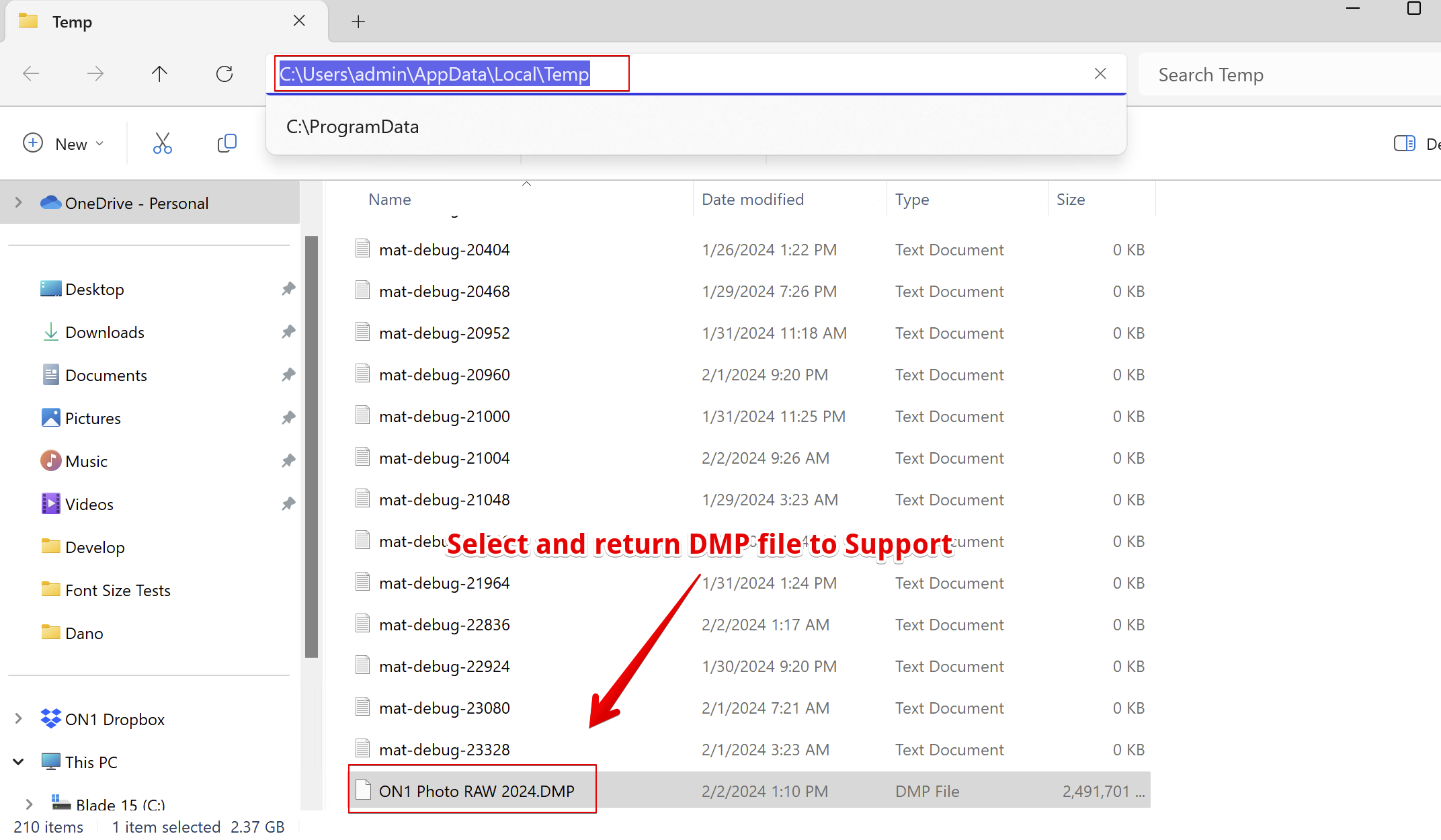The height and width of the screenshot is (840, 1441).
Task: Open the Dano folder in sidebar
Action: coord(84,634)
